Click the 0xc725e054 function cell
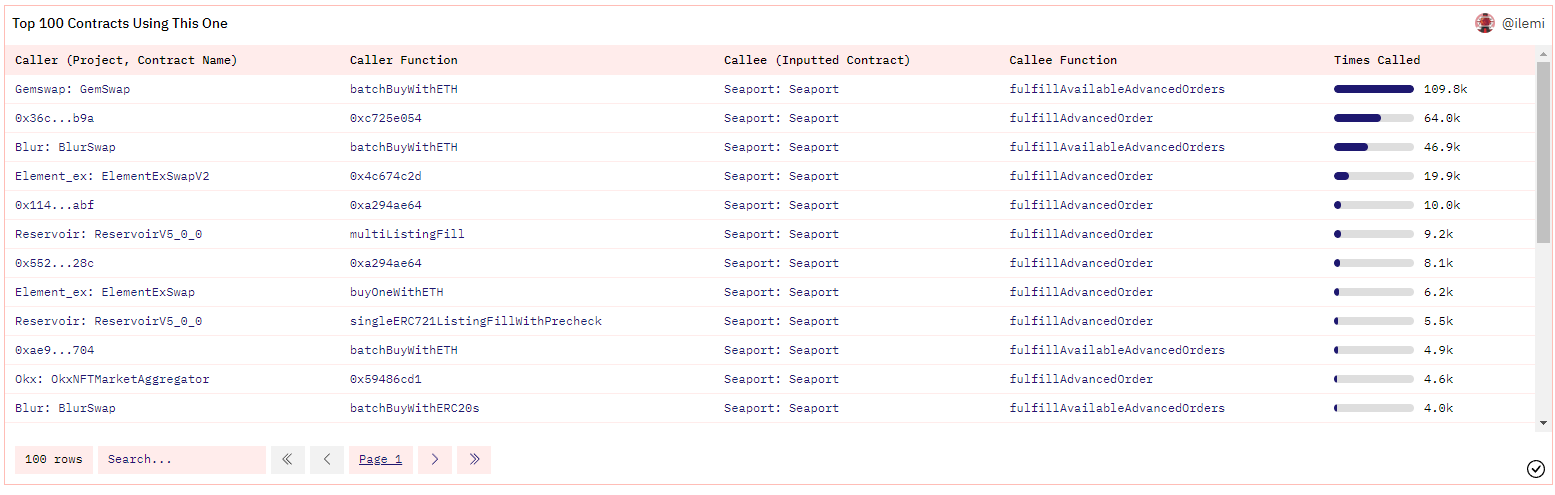The width and height of the screenshot is (1555, 495). pyautogui.click(x=386, y=118)
